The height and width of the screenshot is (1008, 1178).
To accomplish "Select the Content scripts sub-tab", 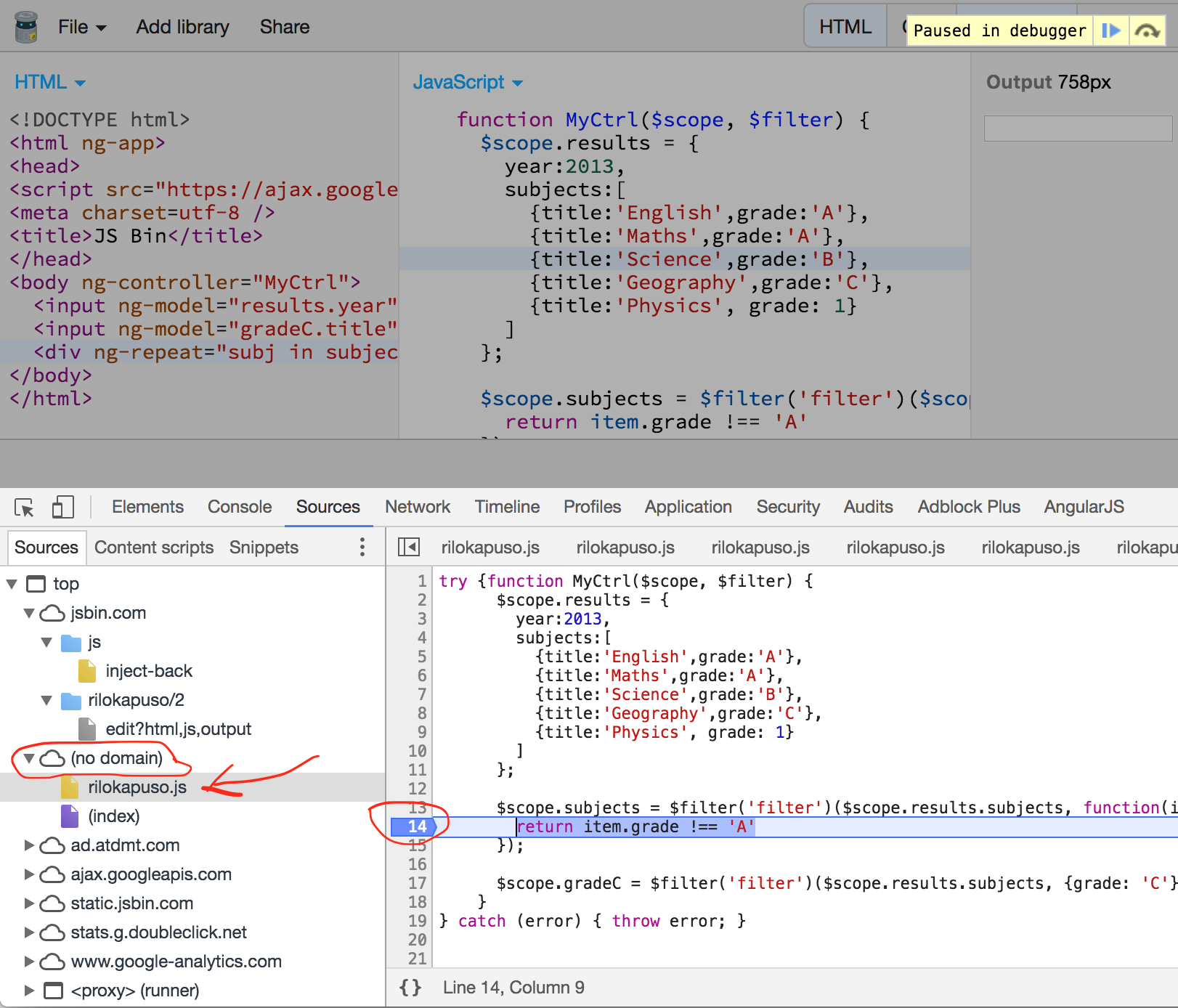I will [x=154, y=548].
